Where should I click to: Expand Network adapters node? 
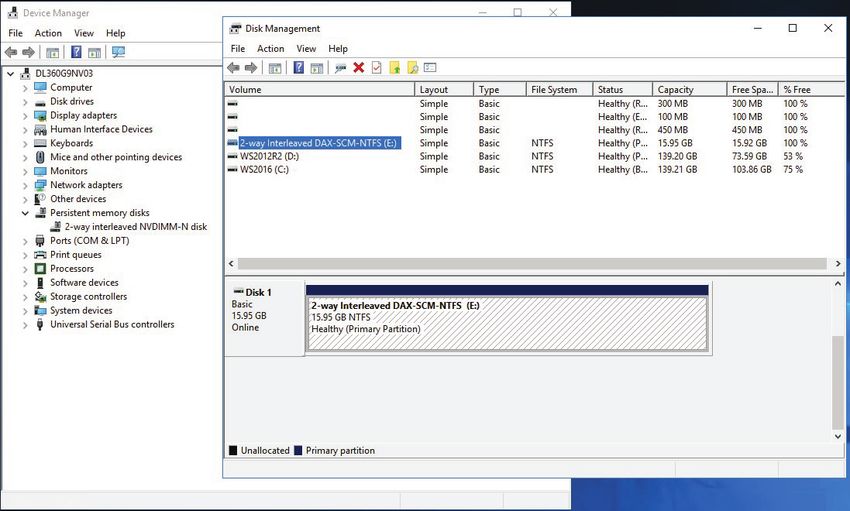pyautogui.click(x=25, y=185)
